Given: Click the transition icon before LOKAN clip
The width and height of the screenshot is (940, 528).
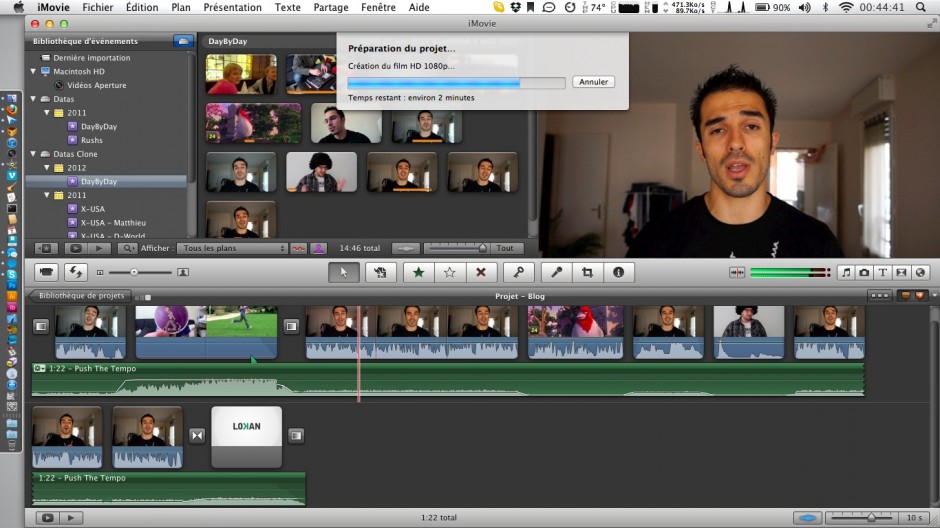Looking at the screenshot, I should click(x=197, y=436).
